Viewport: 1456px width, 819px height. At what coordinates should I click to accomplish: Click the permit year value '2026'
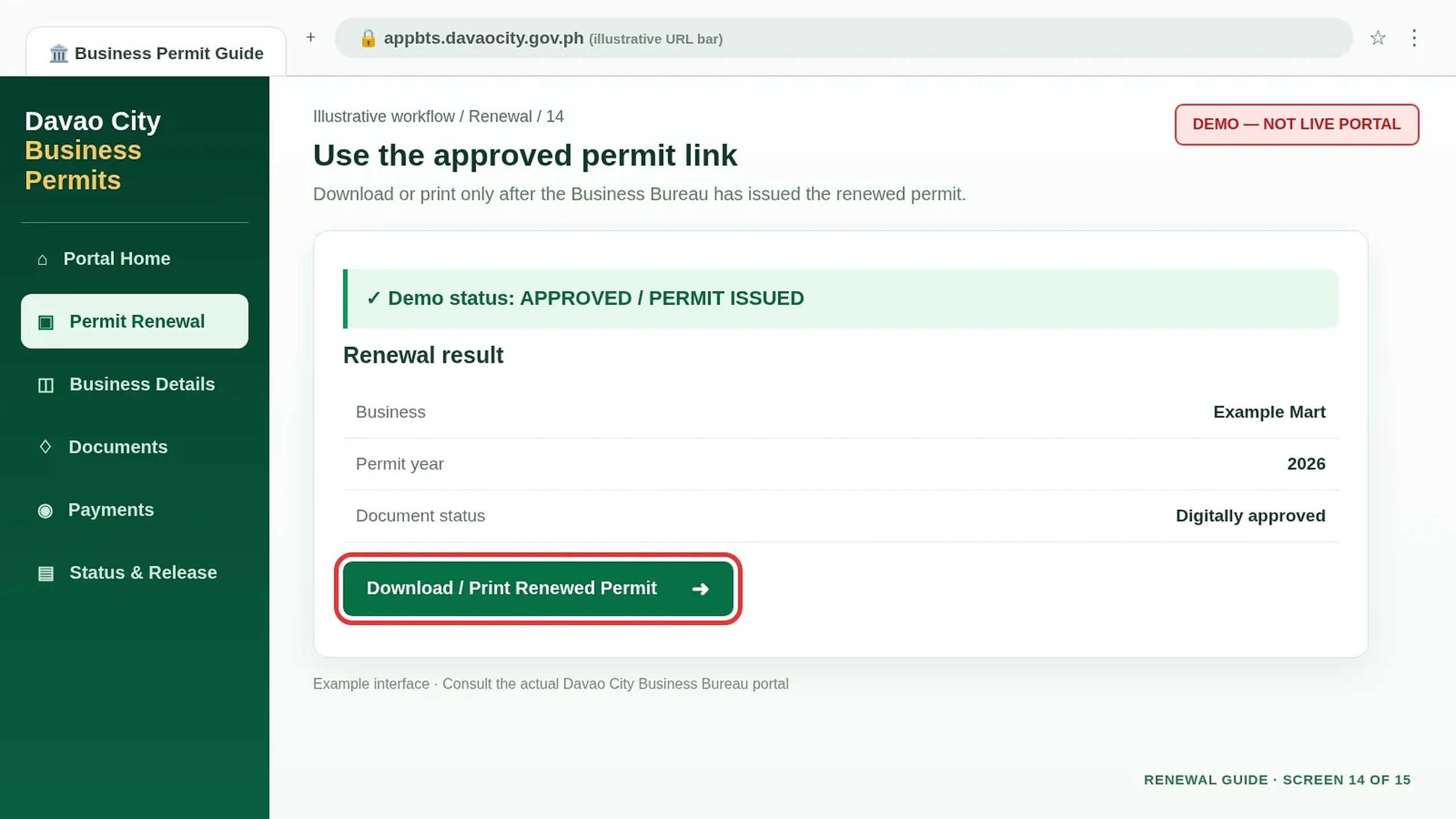[1306, 464]
